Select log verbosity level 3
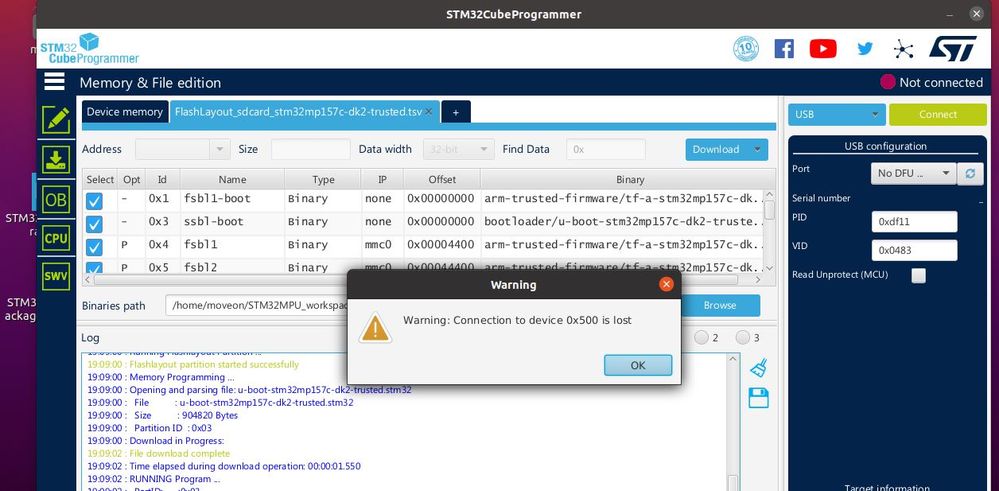The height and width of the screenshot is (491, 999). [x=742, y=338]
